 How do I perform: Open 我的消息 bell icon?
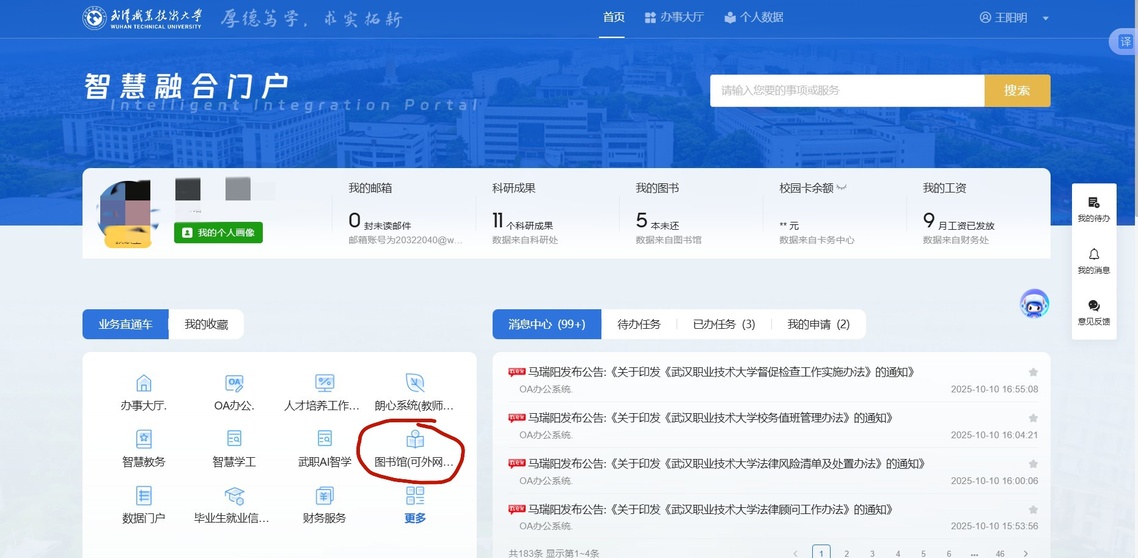(1093, 255)
